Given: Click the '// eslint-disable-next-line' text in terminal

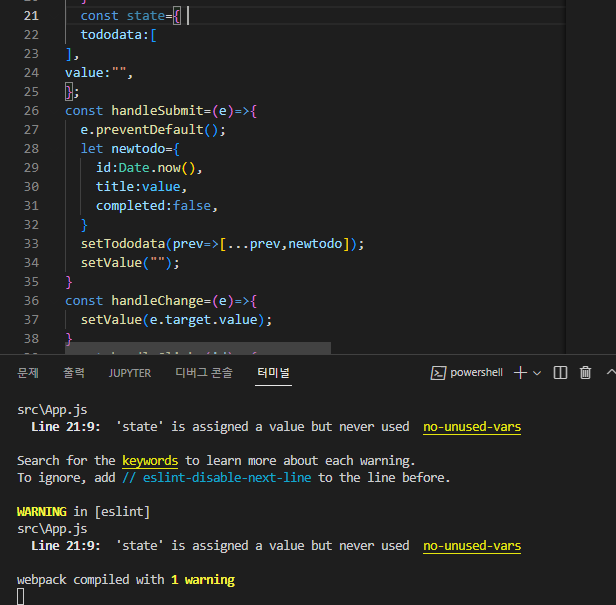Looking at the screenshot, I should pos(217,478).
